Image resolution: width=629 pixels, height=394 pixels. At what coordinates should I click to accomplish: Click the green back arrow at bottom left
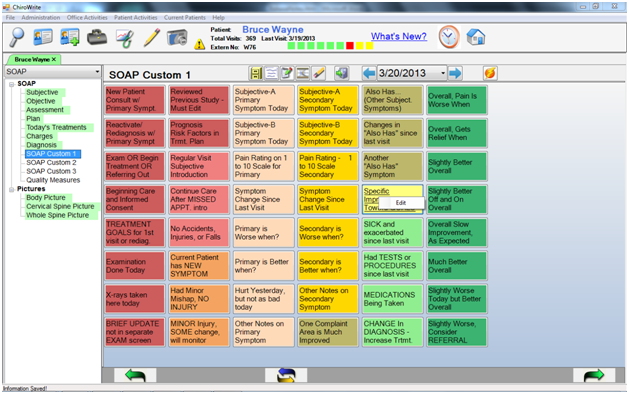(135, 375)
